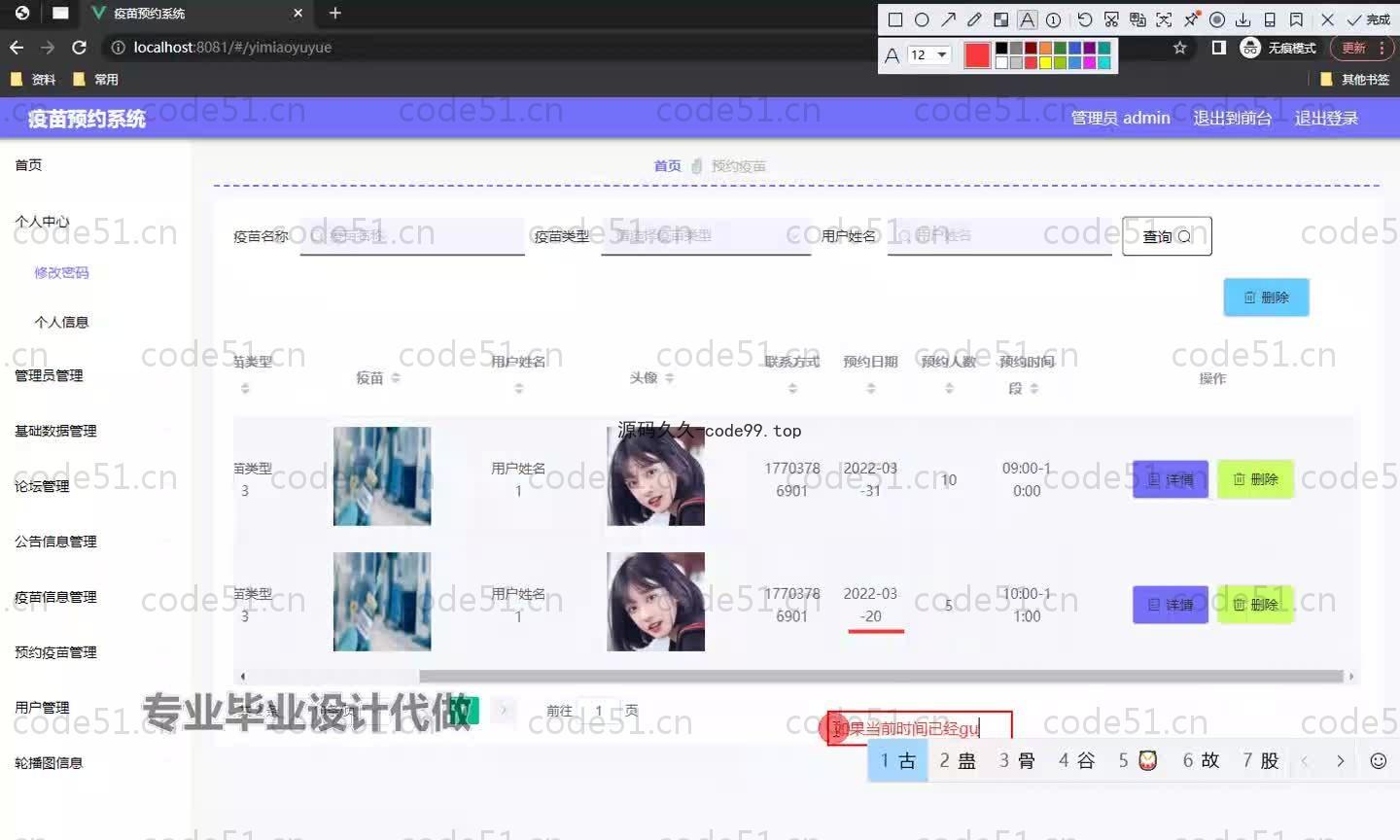
Task: Click 详情 for the 2022-03-20 row
Action: coord(1171,605)
